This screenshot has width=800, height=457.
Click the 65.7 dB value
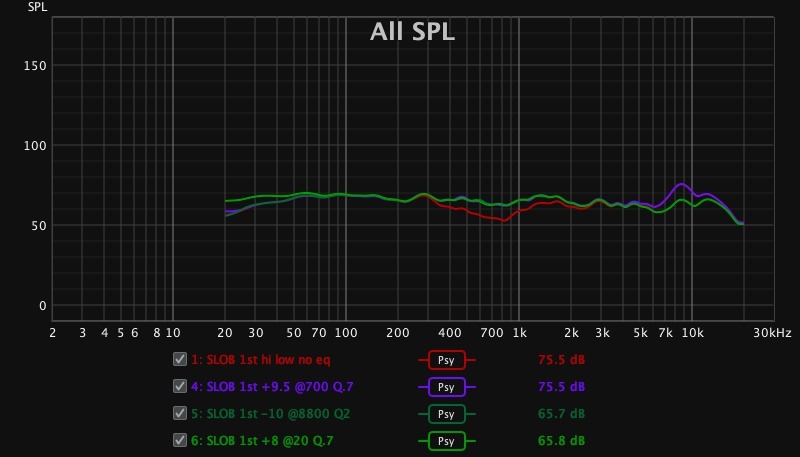tap(561, 414)
